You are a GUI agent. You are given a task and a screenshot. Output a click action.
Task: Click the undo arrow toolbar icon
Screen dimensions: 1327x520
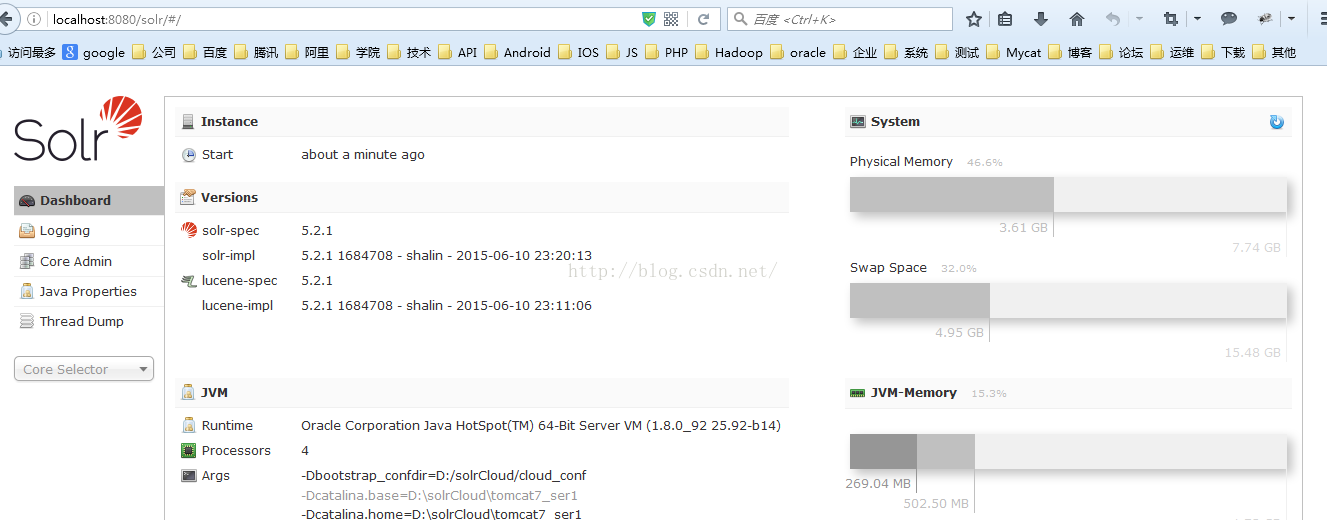[x=1113, y=19]
